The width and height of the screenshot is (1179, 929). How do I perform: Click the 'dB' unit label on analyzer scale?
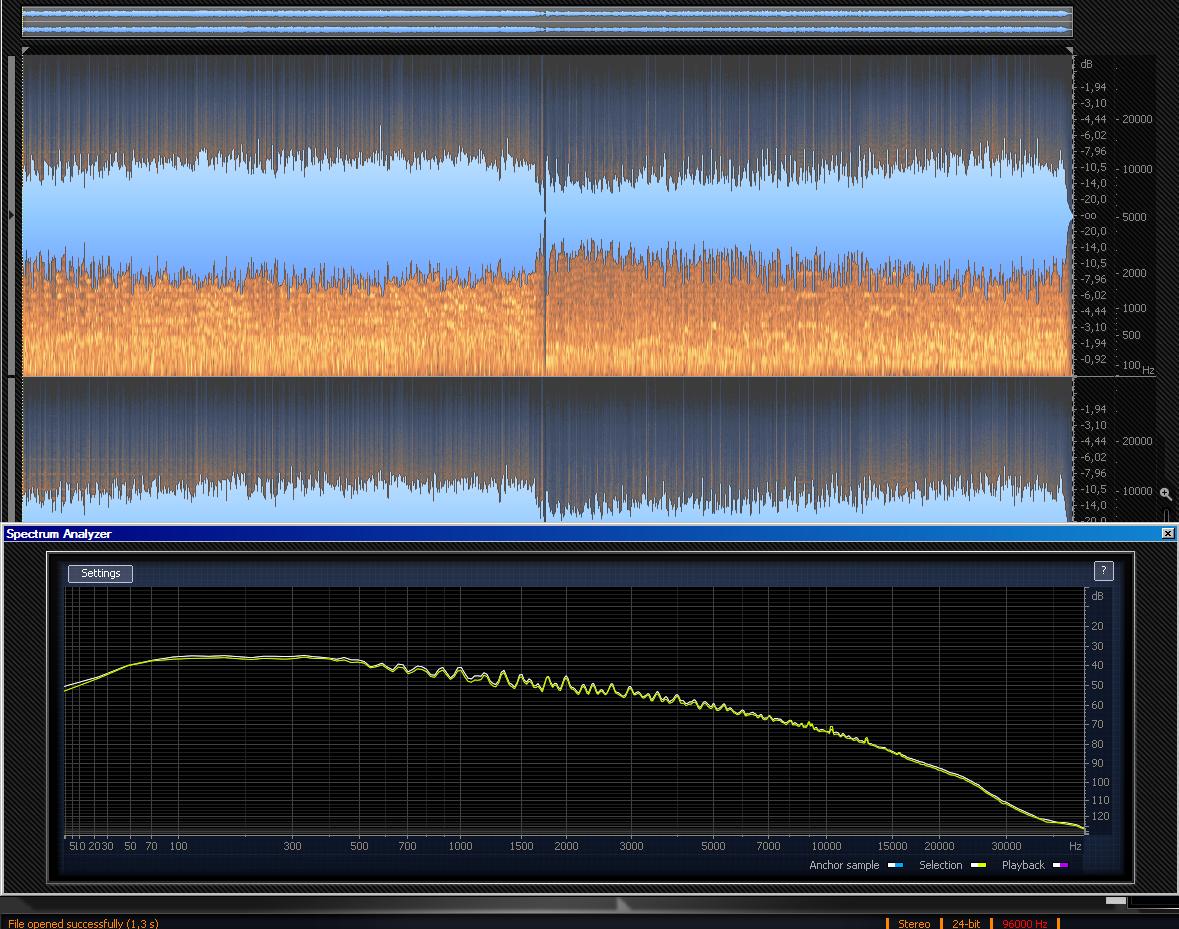(x=1097, y=596)
